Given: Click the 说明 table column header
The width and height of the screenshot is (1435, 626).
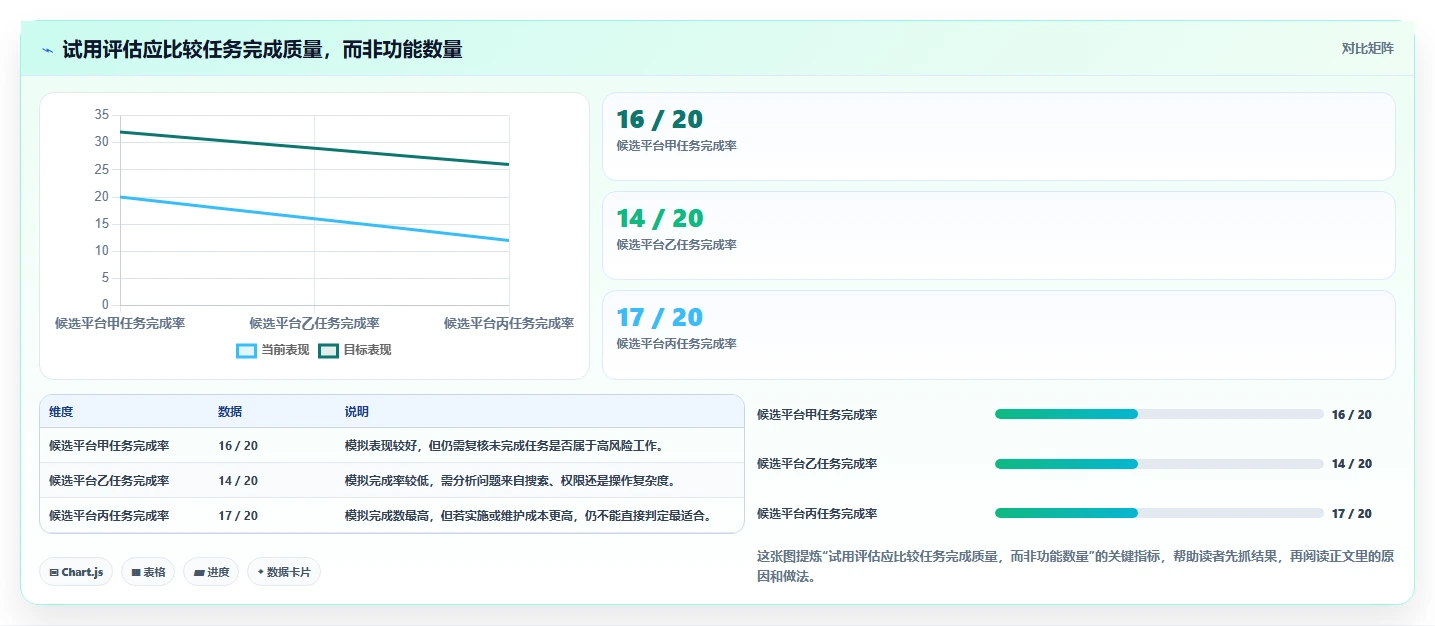Looking at the screenshot, I should point(357,412).
